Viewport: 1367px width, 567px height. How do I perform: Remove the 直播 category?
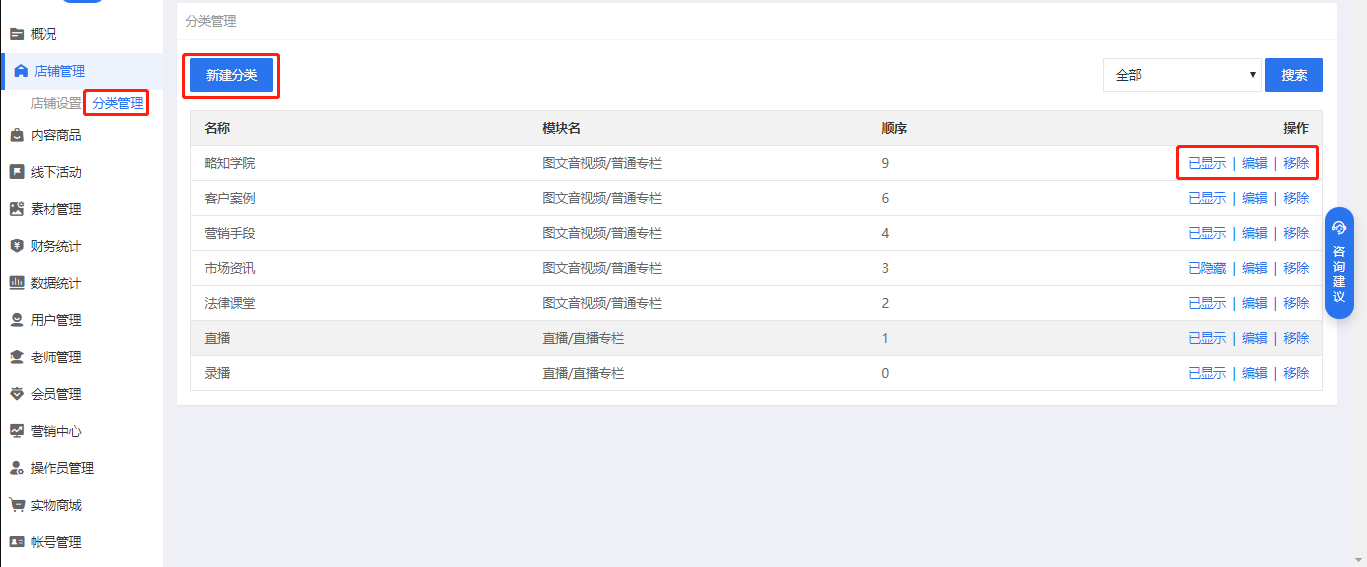pyautogui.click(x=1296, y=338)
